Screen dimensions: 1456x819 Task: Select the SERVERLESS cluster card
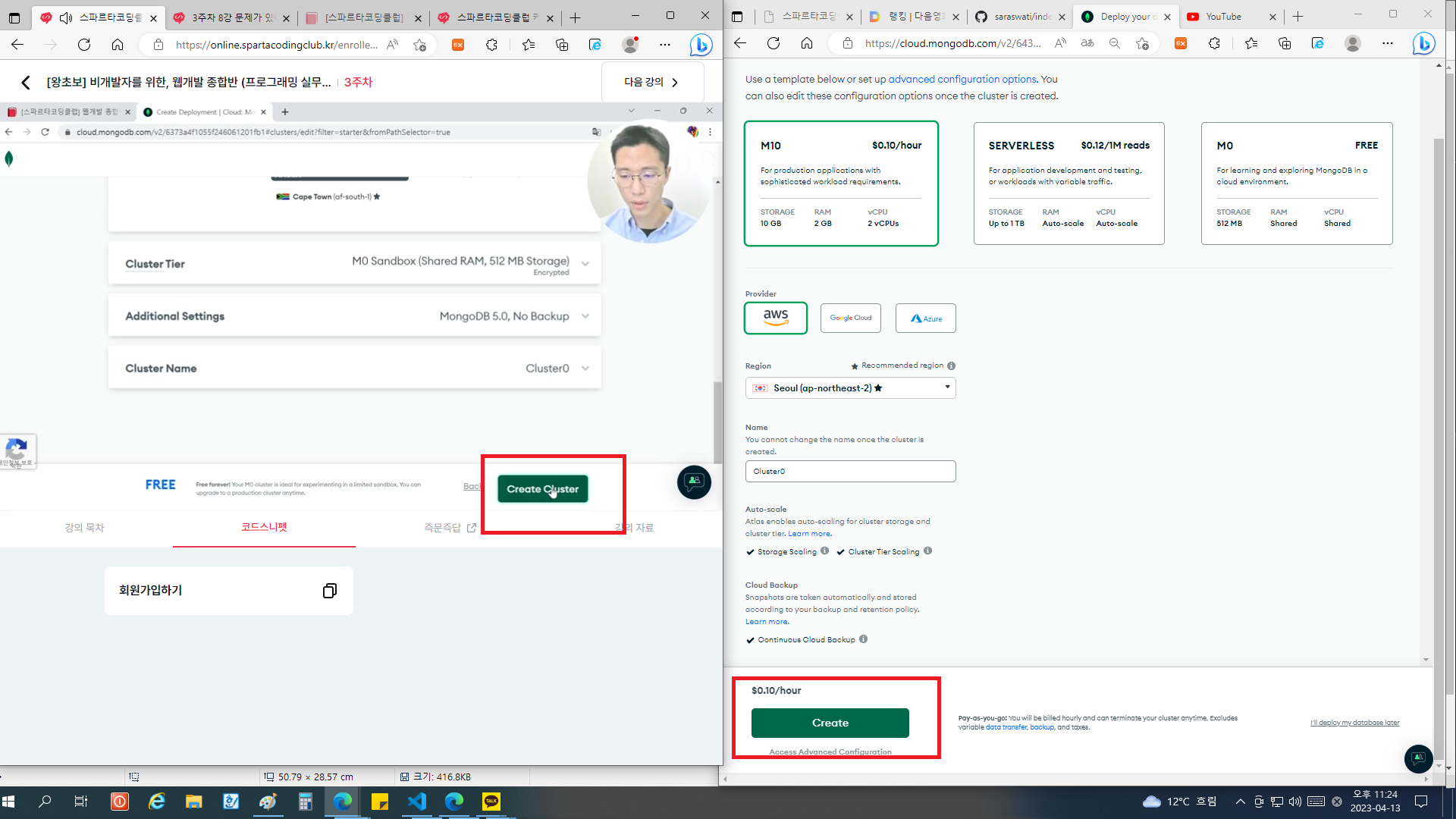pyautogui.click(x=1068, y=184)
